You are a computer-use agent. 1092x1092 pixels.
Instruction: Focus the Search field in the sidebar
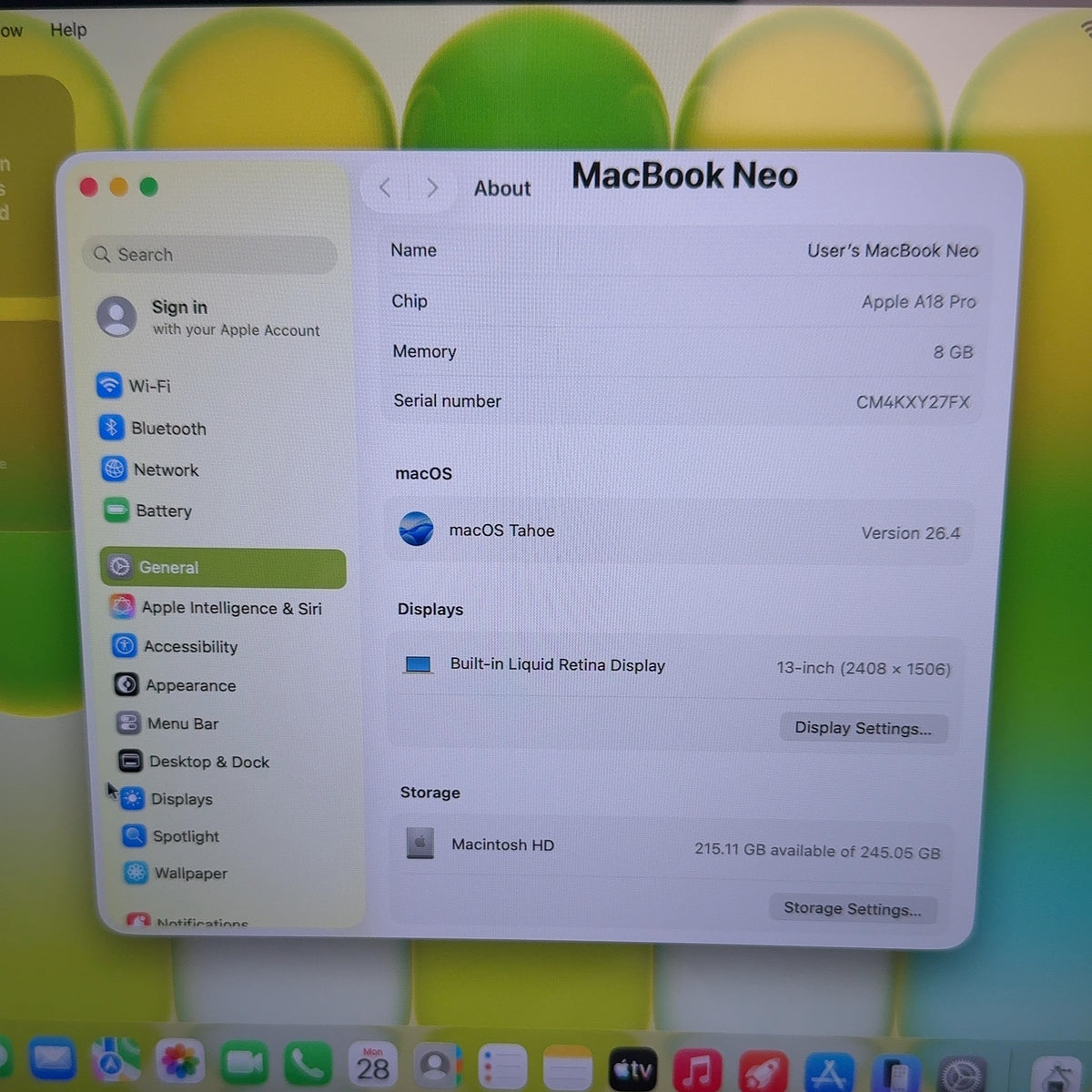tap(210, 255)
